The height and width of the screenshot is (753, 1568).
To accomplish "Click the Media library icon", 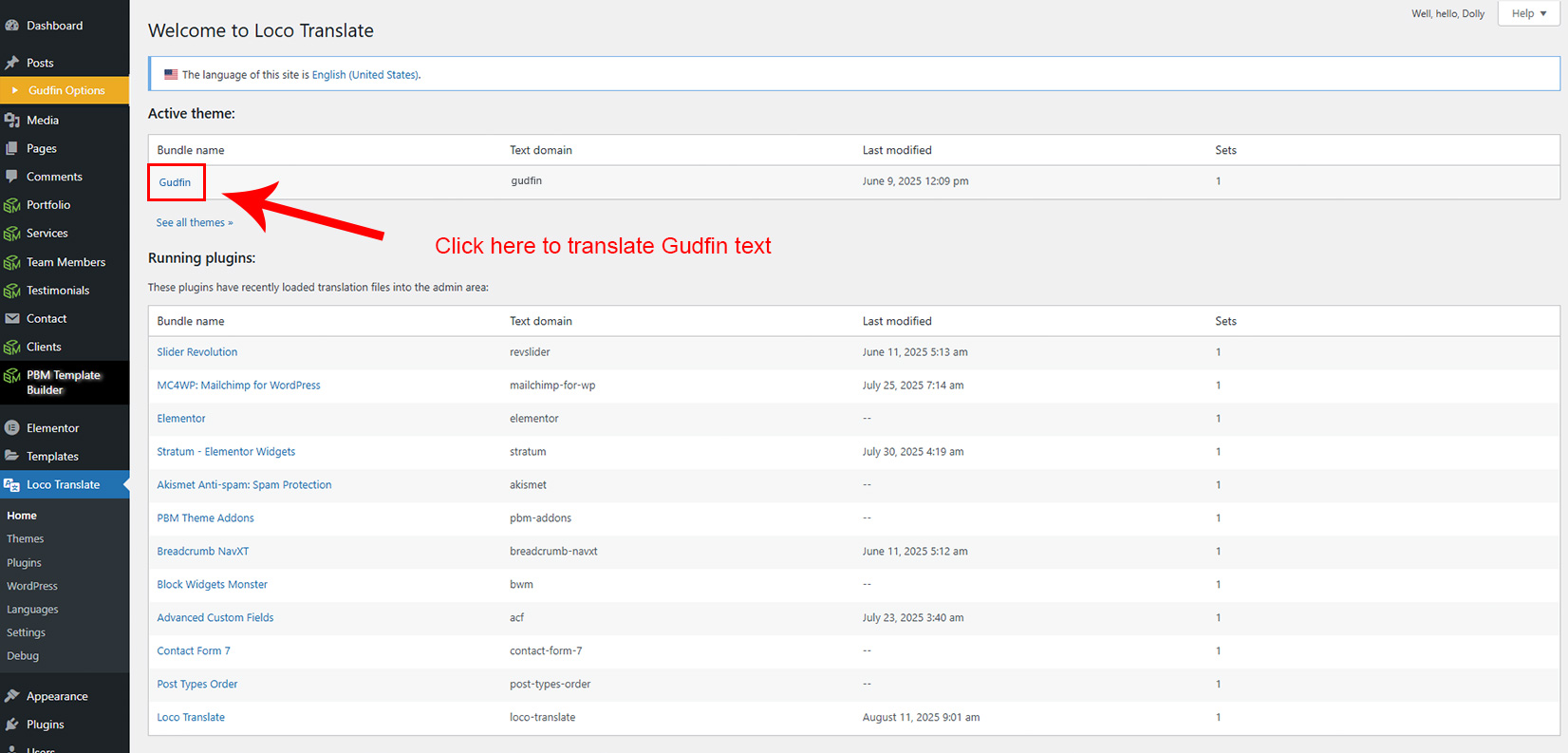I will 12,121.
